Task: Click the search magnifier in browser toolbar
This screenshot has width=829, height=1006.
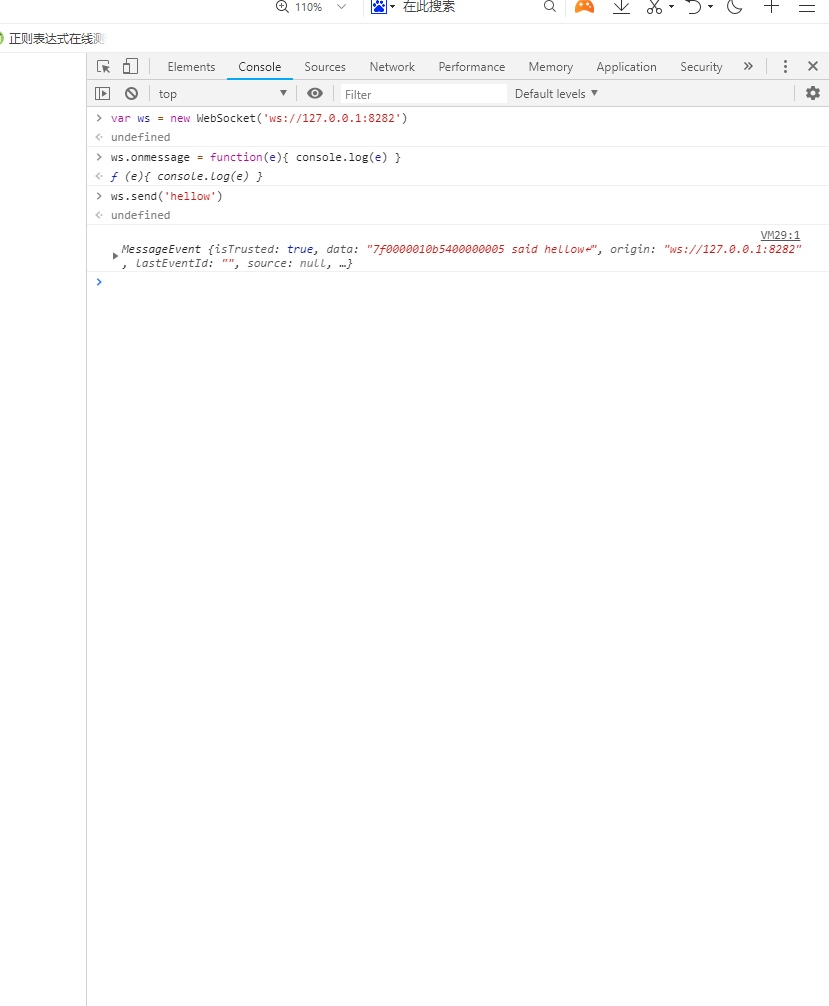Action: click(549, 8)
